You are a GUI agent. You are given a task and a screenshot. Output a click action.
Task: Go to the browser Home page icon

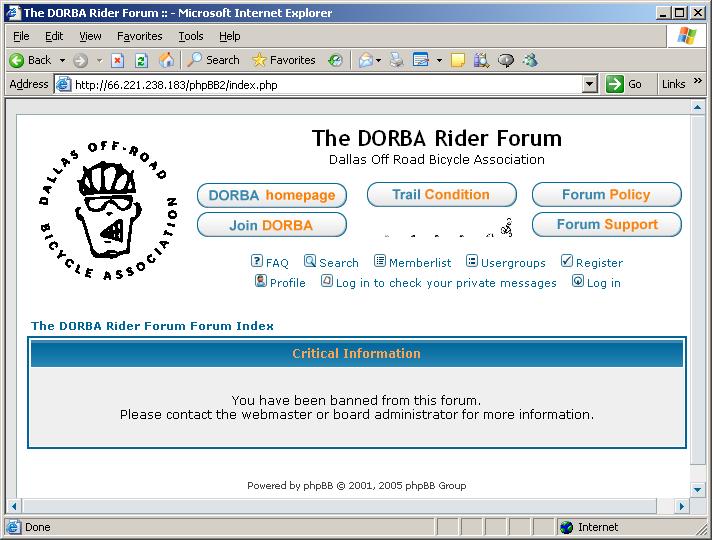pos(166,60)
